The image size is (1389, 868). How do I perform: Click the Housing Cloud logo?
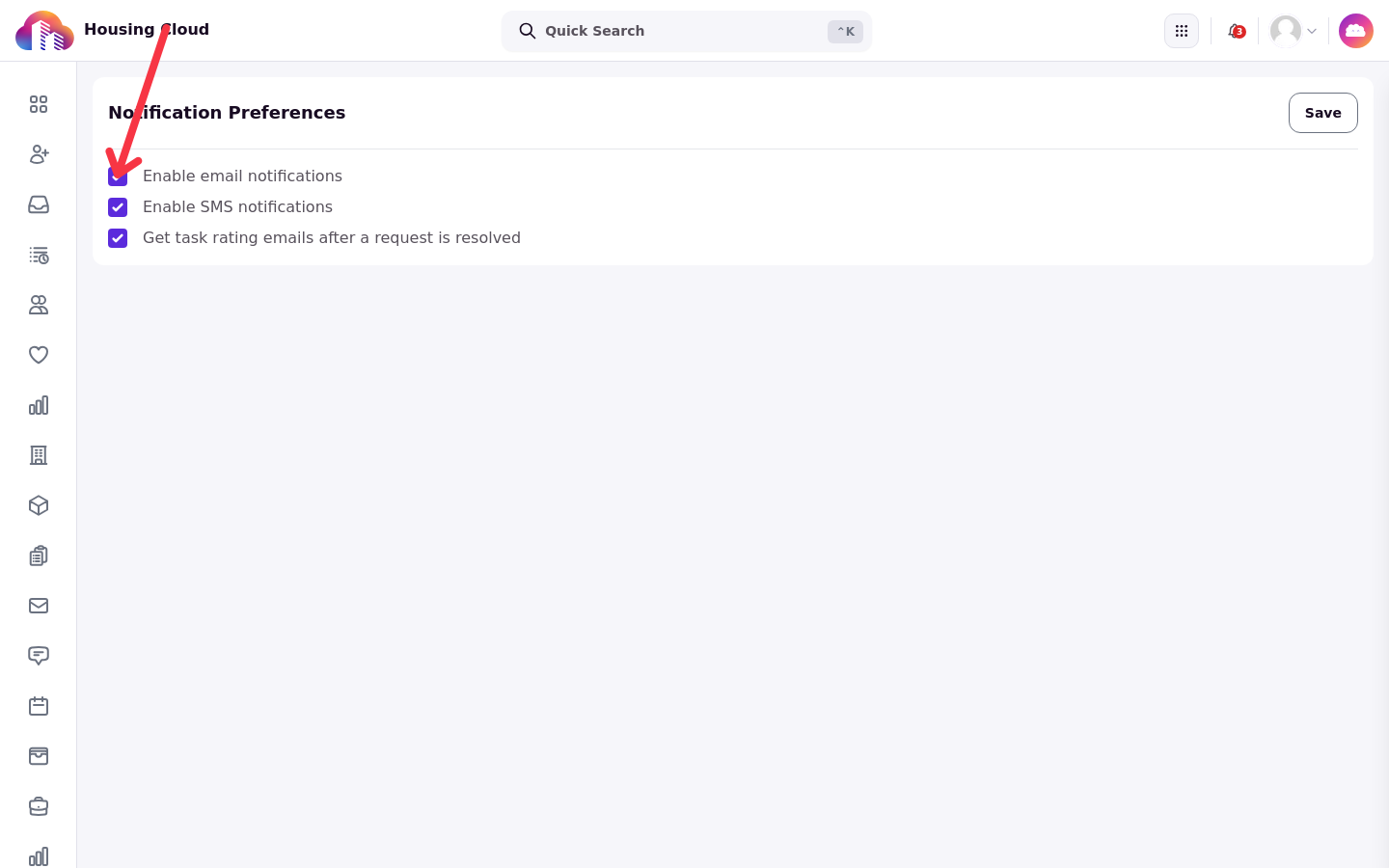pos(44,31)
